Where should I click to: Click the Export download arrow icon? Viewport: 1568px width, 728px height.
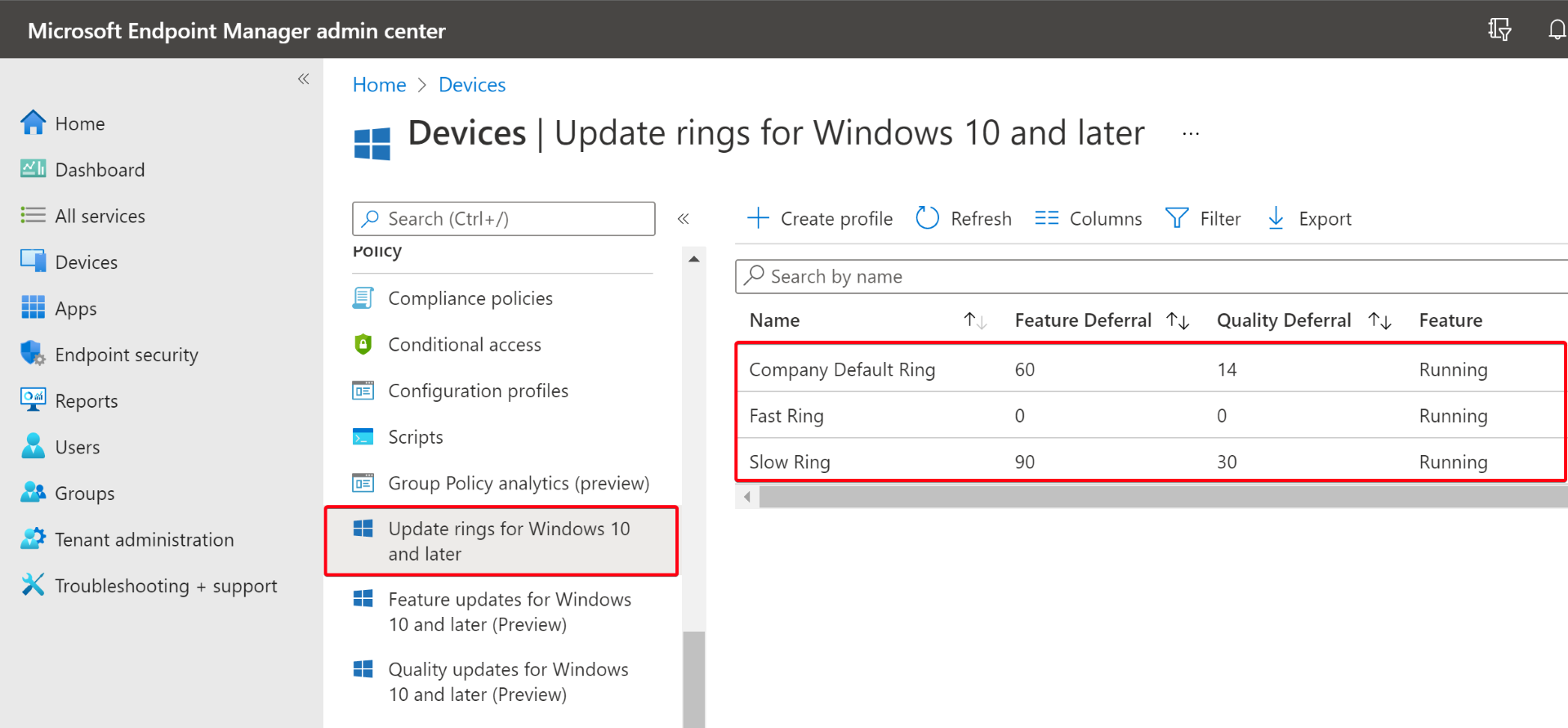click(1276, 218)
